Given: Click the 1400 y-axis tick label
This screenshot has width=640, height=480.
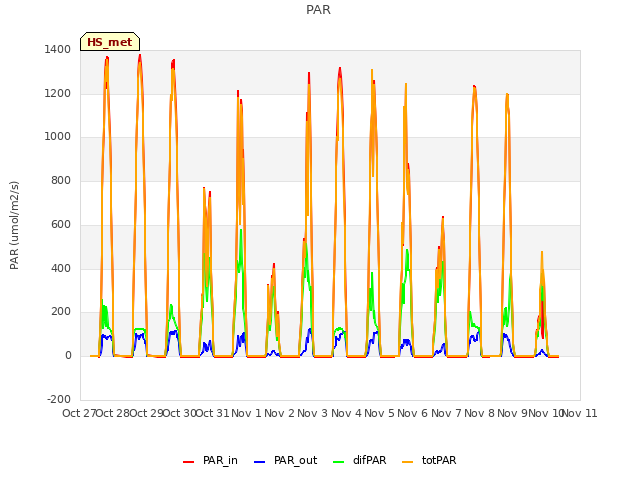Looking at the screenshot, I should (x=58, y=49).
